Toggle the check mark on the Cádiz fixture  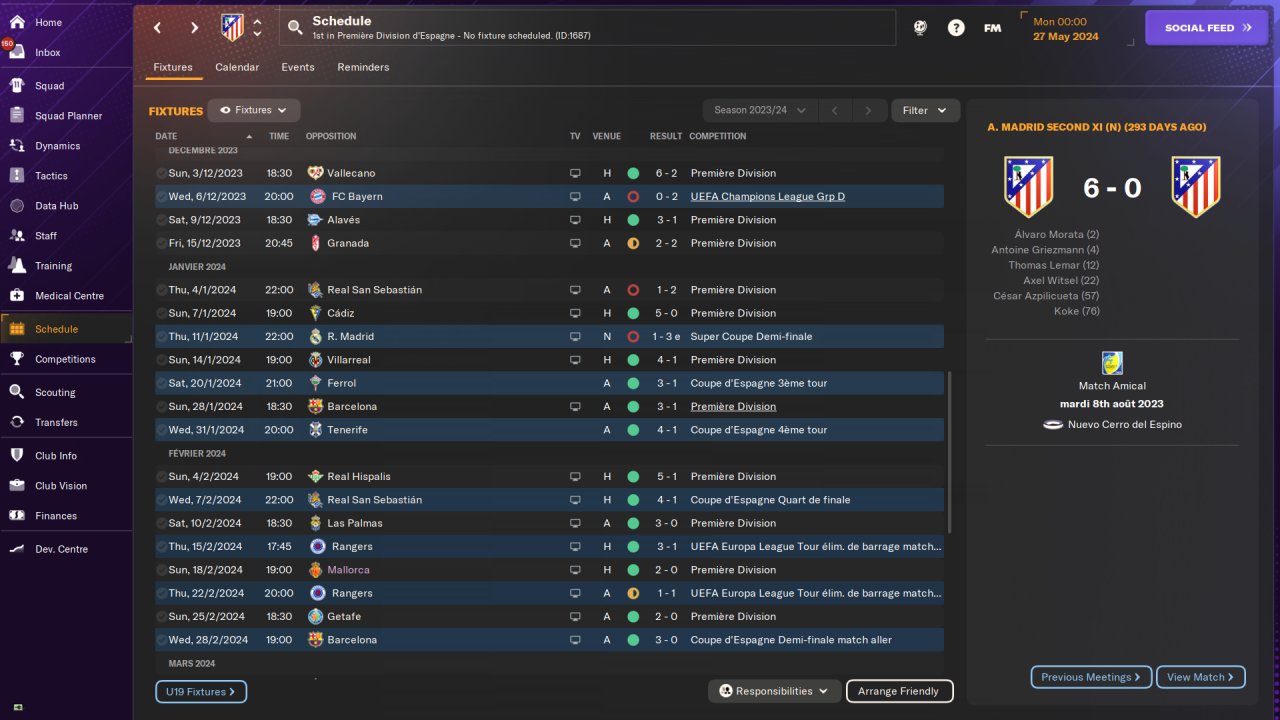[x=161, y=313]
